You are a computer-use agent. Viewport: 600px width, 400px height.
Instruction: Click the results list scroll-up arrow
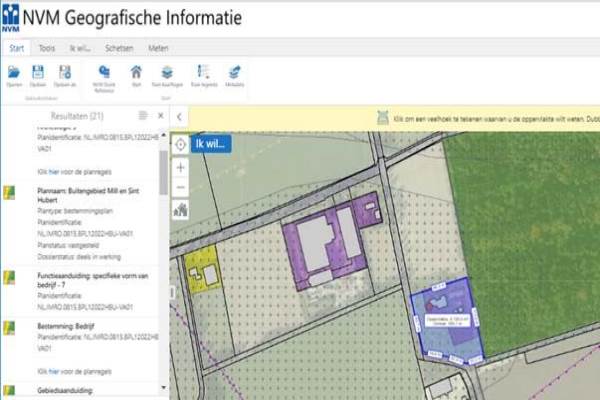[x=164, y=135]
